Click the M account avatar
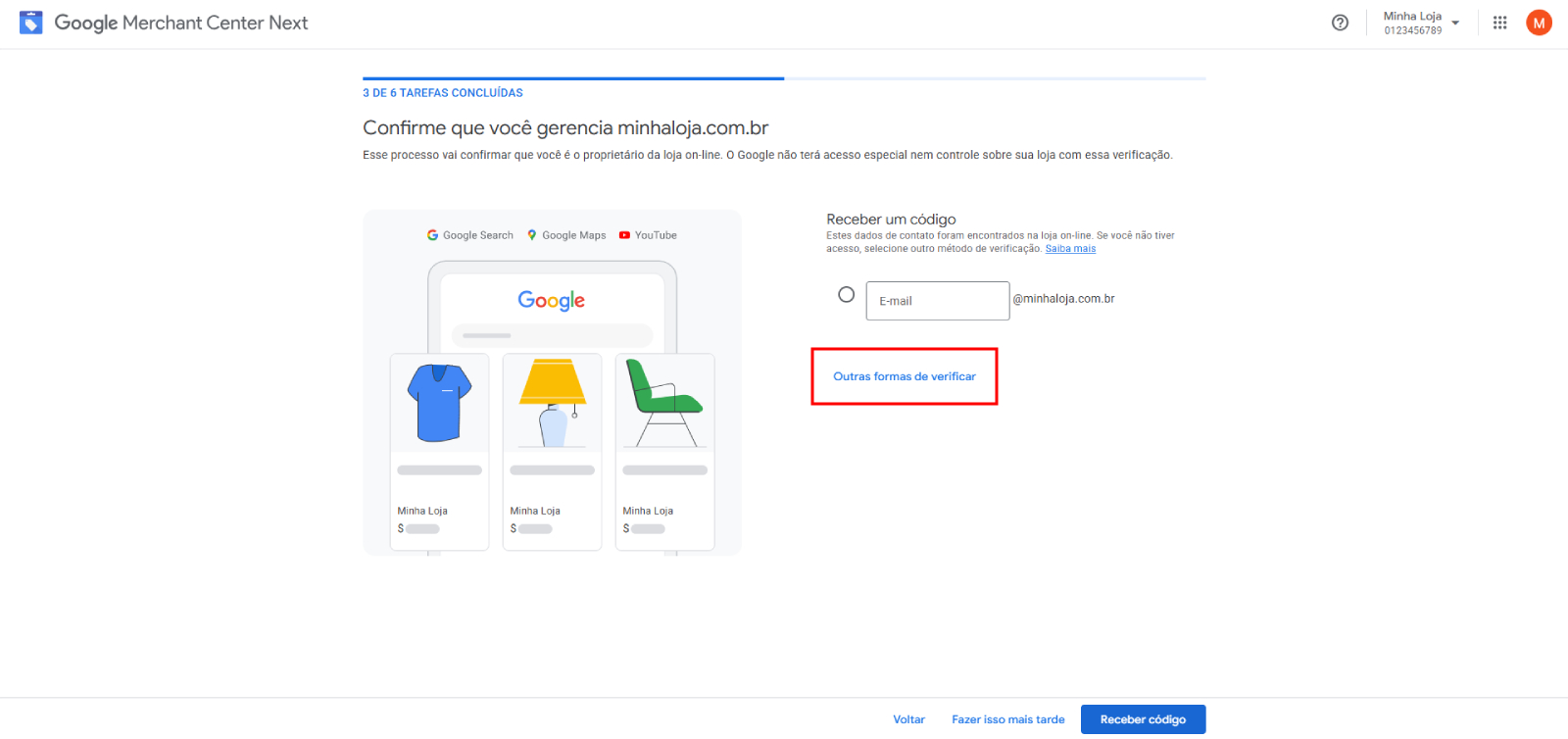1568x739 pixels. 1539,22
